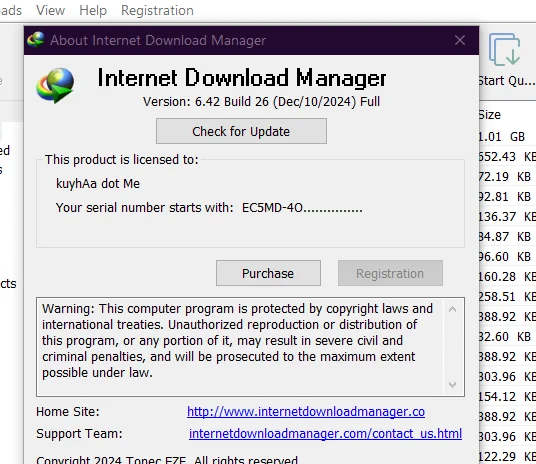The image size is (536, 464).
Task: Select the 84.87 KB download row
Action: point(507,237)
